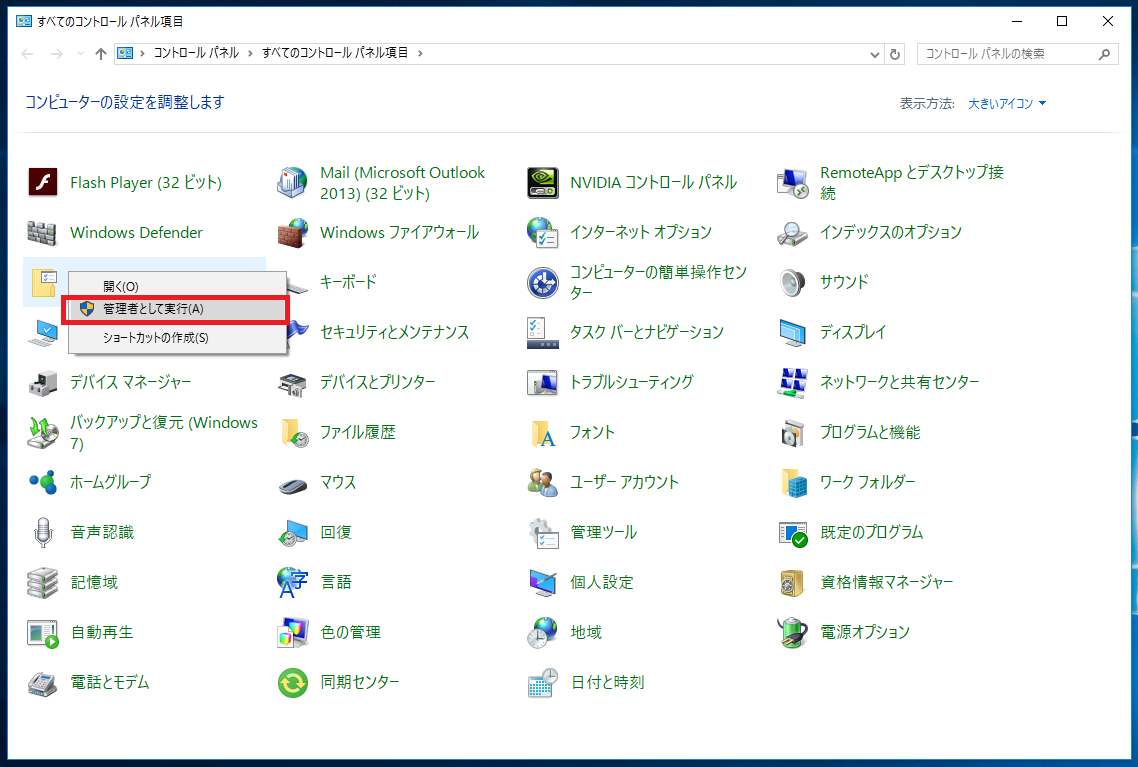The width and height of the screenshot is (1138, 767).
Task: Open 電話とモデム icon
Action: point(43,682)
